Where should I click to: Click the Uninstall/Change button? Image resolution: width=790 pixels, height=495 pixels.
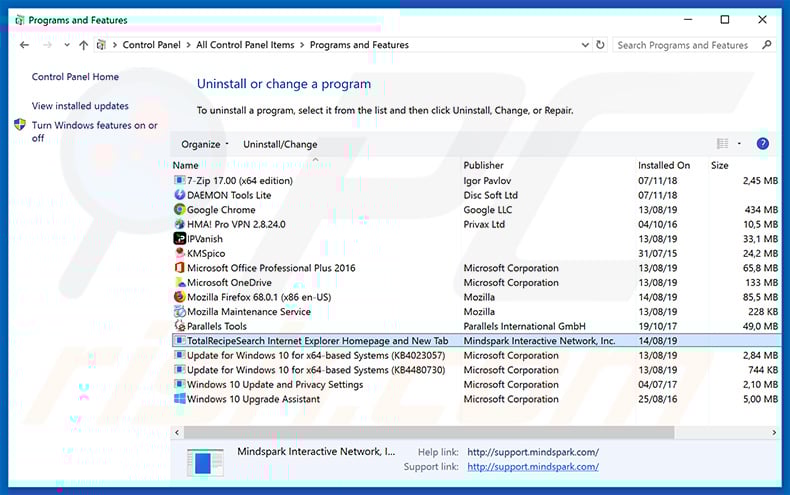pos(280,144)
